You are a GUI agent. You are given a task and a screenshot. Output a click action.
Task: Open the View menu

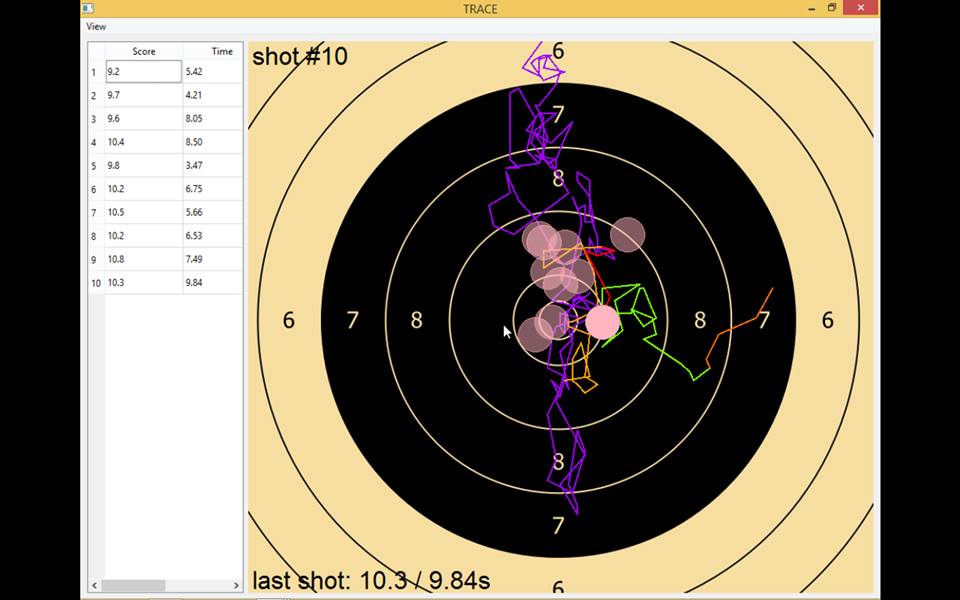[x=96, y=26]
